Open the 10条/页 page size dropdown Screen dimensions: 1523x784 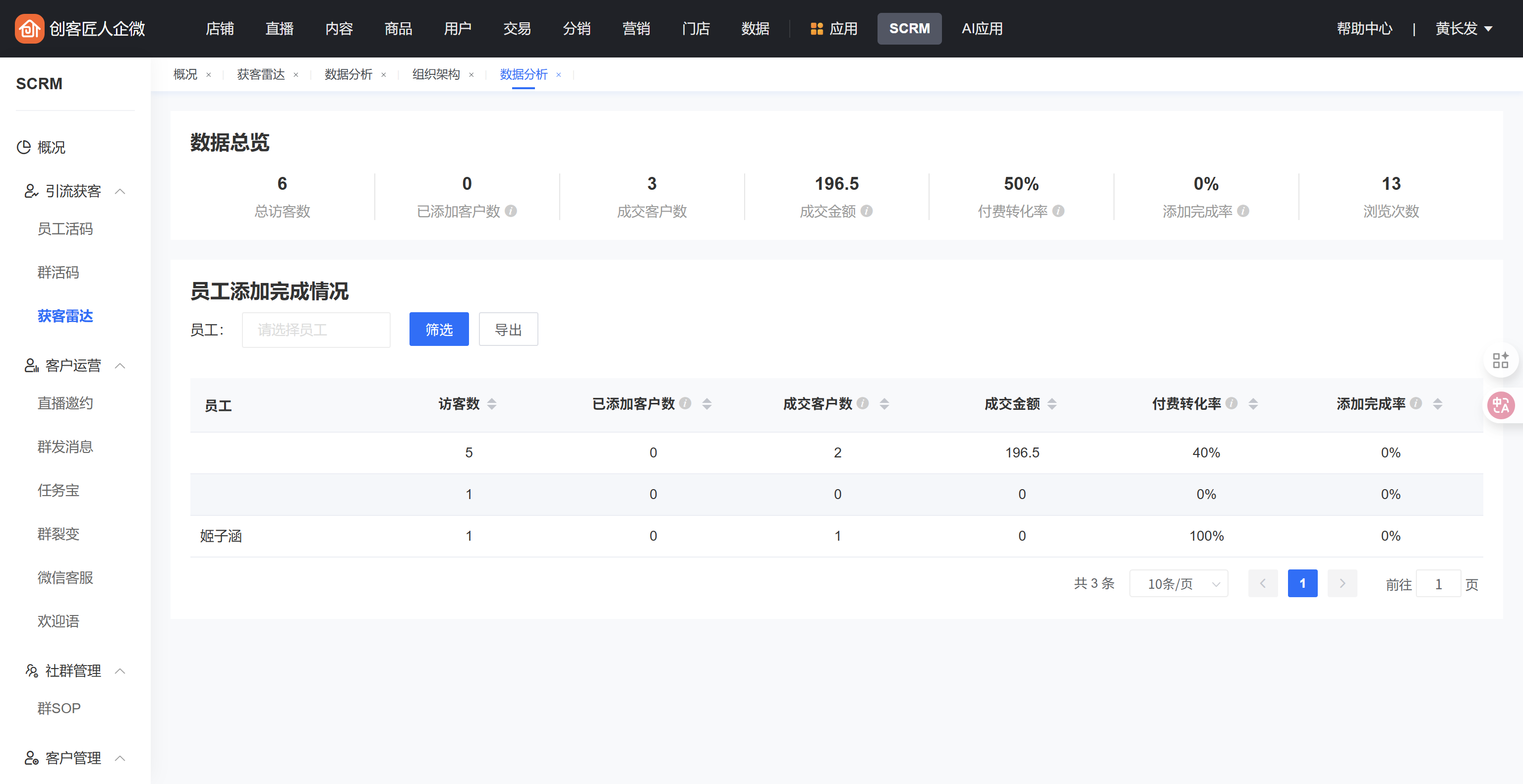pos(1178,584)
